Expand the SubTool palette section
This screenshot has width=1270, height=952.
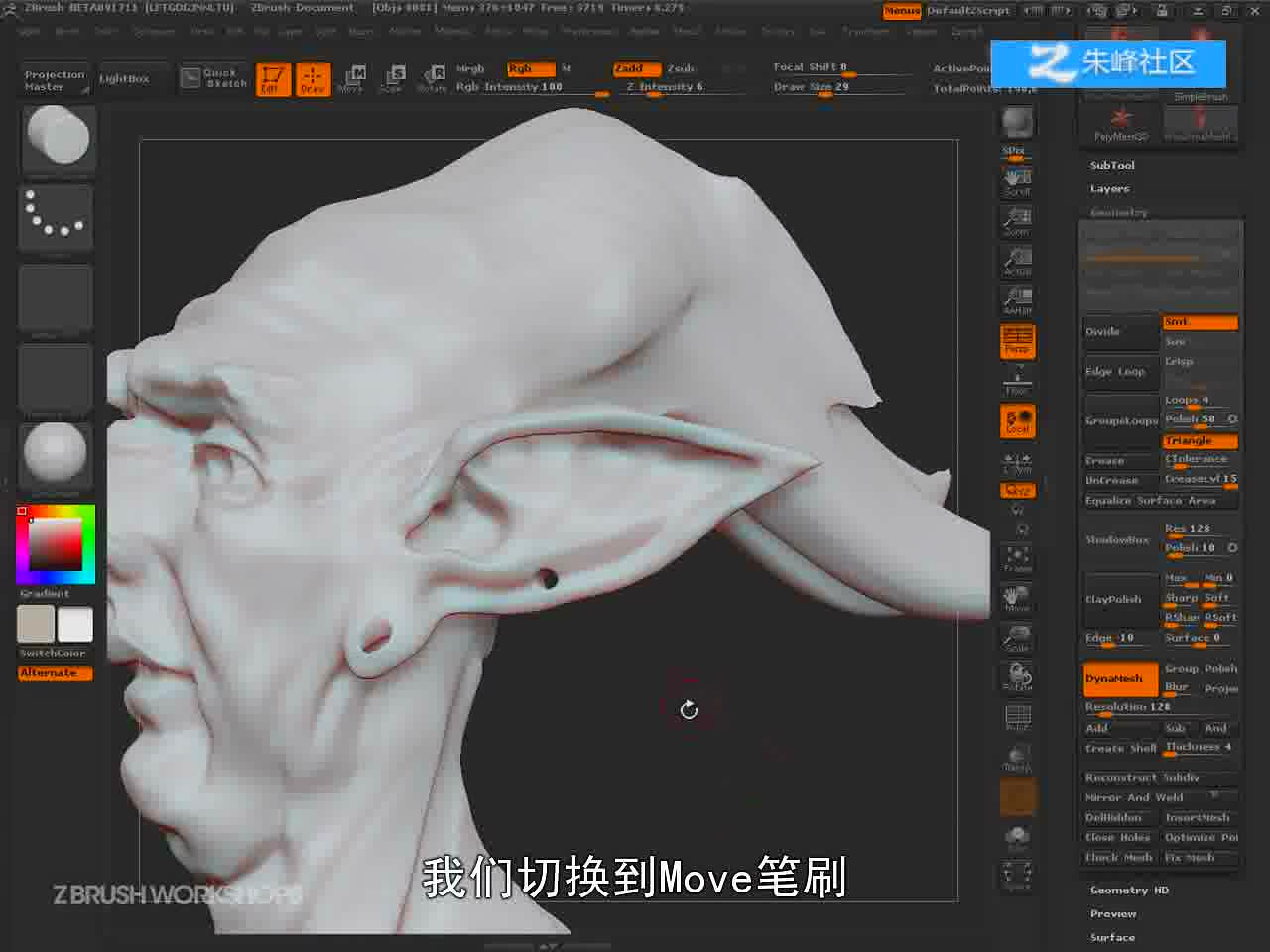1112,166
